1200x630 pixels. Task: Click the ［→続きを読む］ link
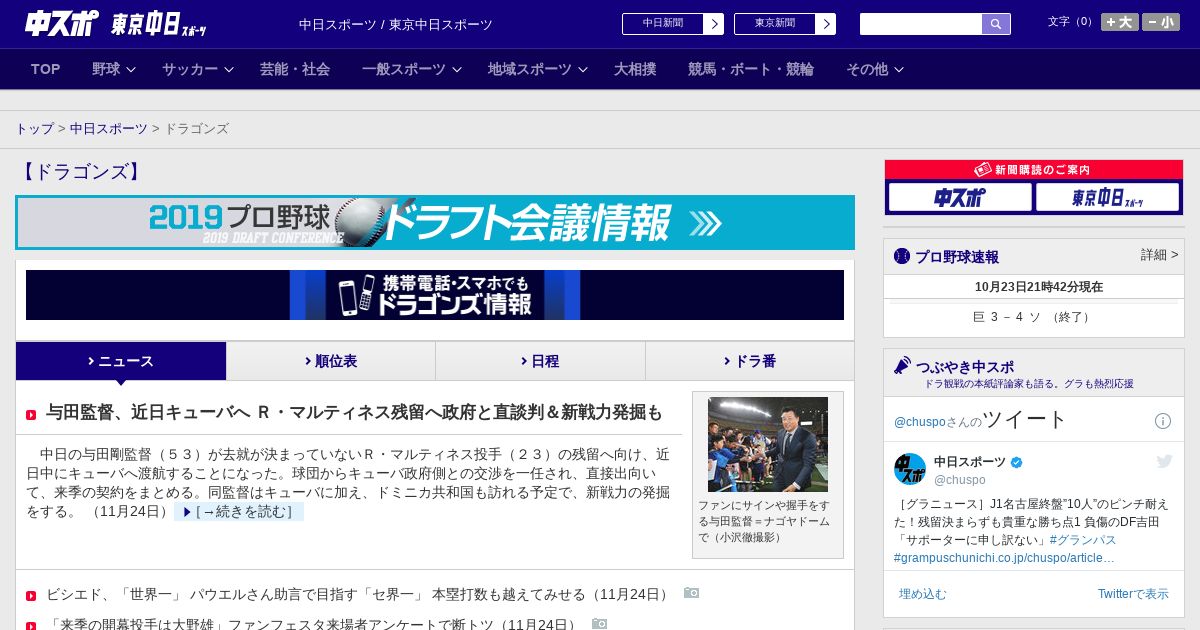tap(239, 512)
